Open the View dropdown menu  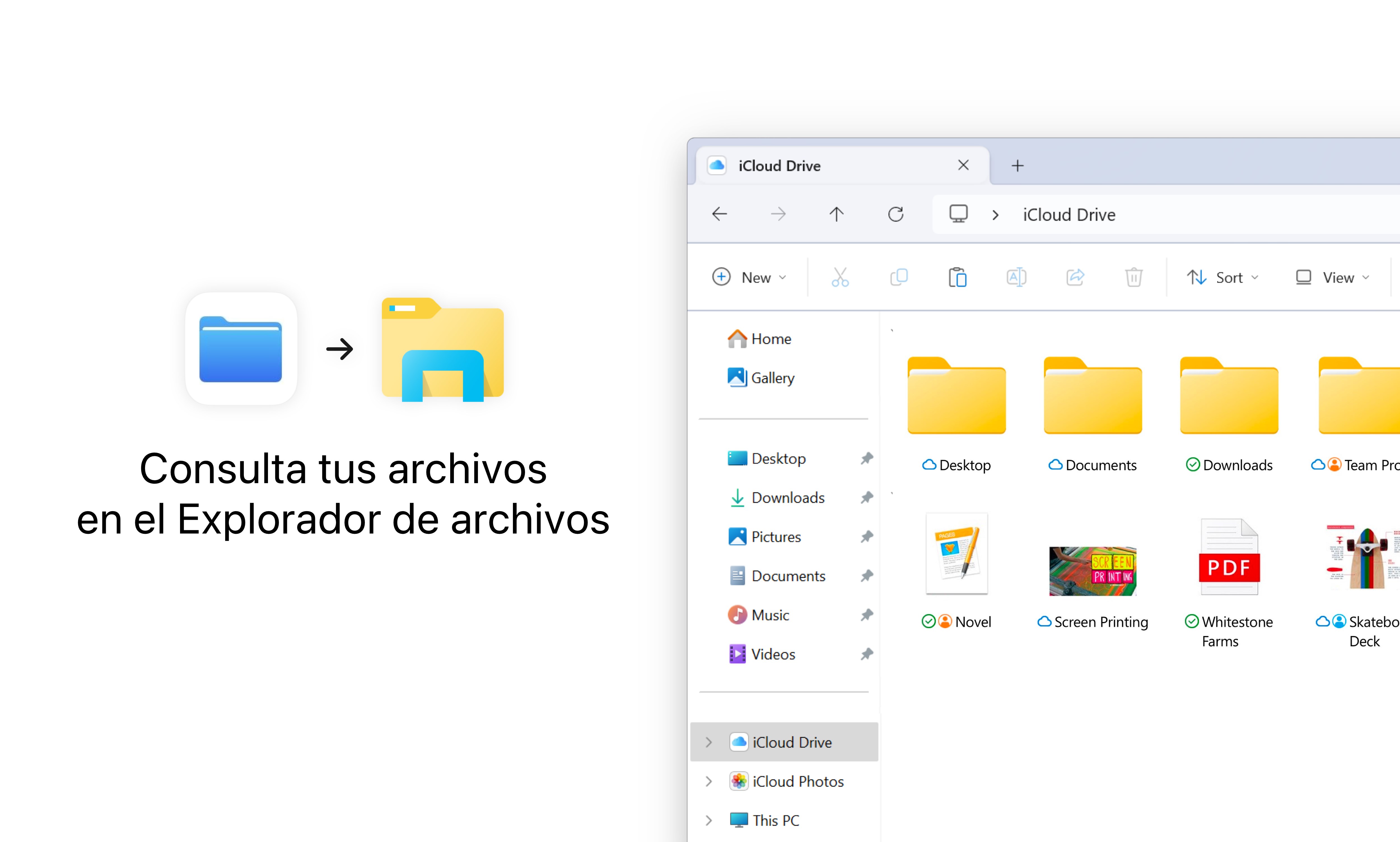tap(1333, 277)
